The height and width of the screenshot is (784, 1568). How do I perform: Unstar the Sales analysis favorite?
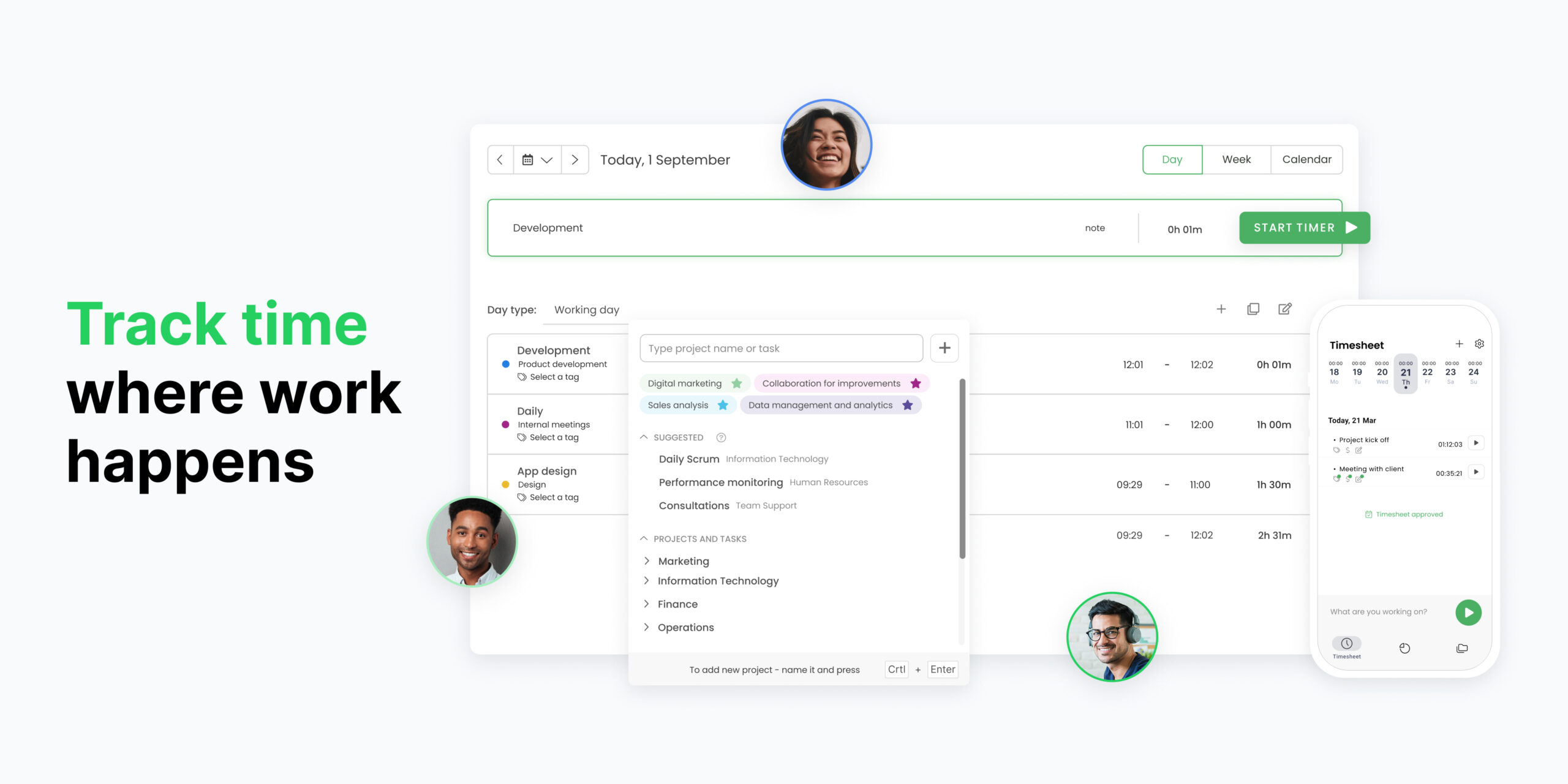[723, 405]
